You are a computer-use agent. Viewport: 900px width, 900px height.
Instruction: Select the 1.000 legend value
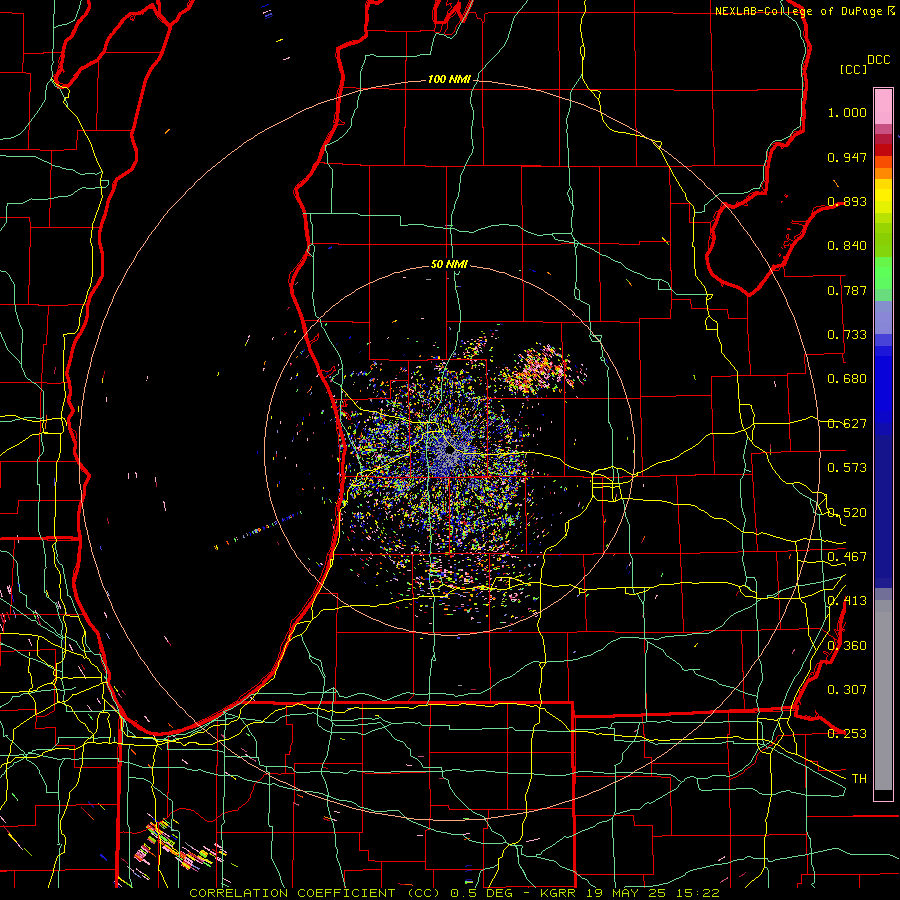pos(847,112)
